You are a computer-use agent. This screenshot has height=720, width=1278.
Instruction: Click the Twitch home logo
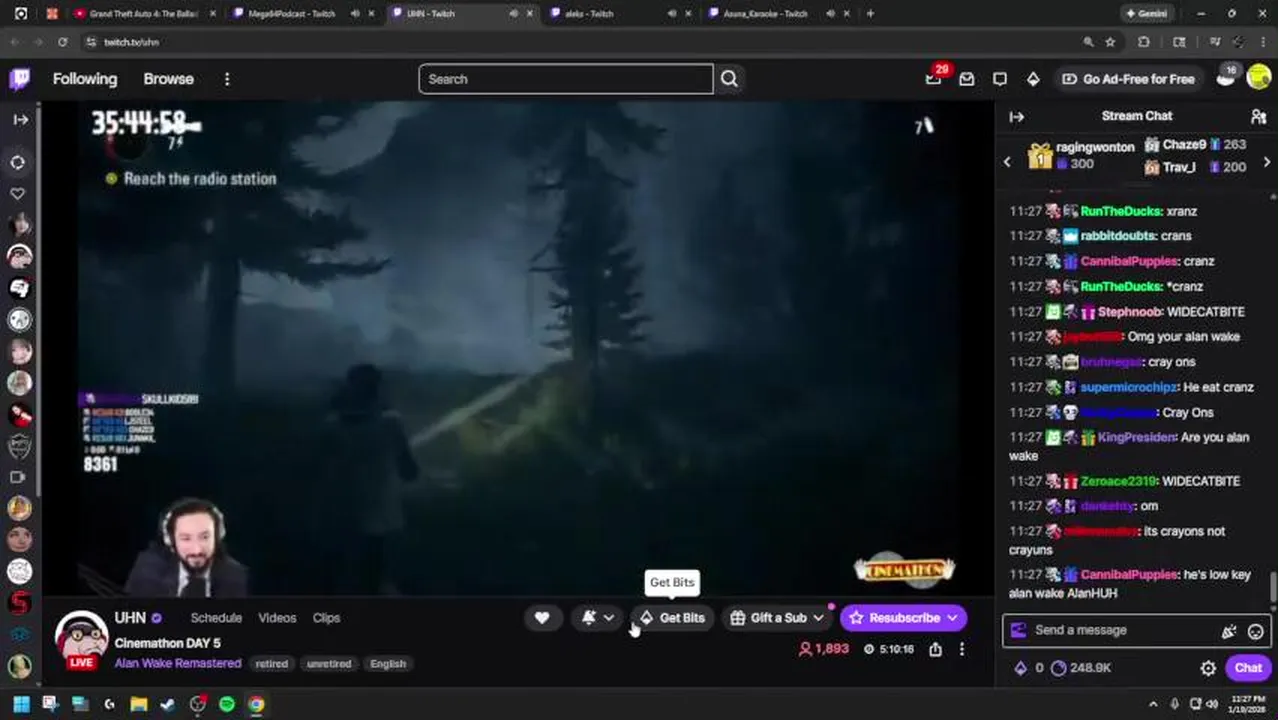click(19, 79)
